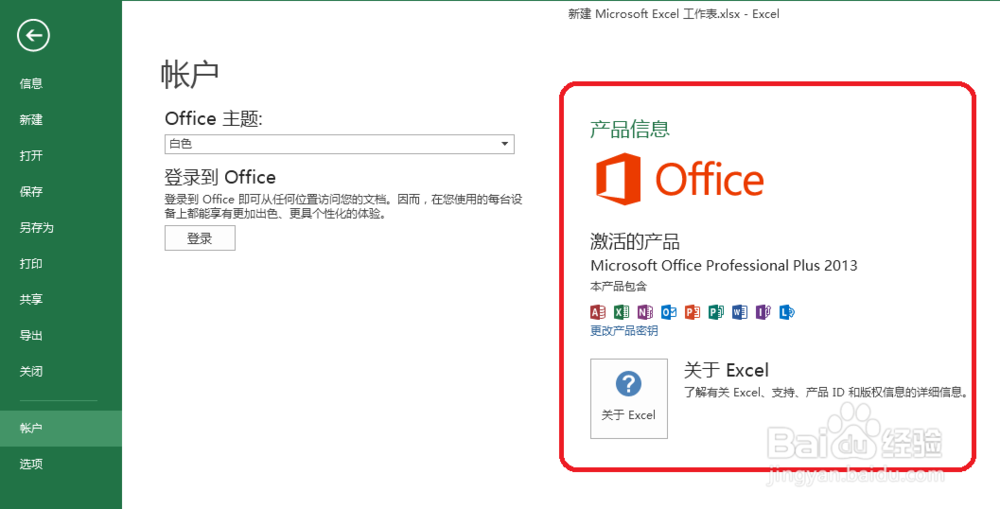Open the Office 主题 dropdown

coord(339,144)
